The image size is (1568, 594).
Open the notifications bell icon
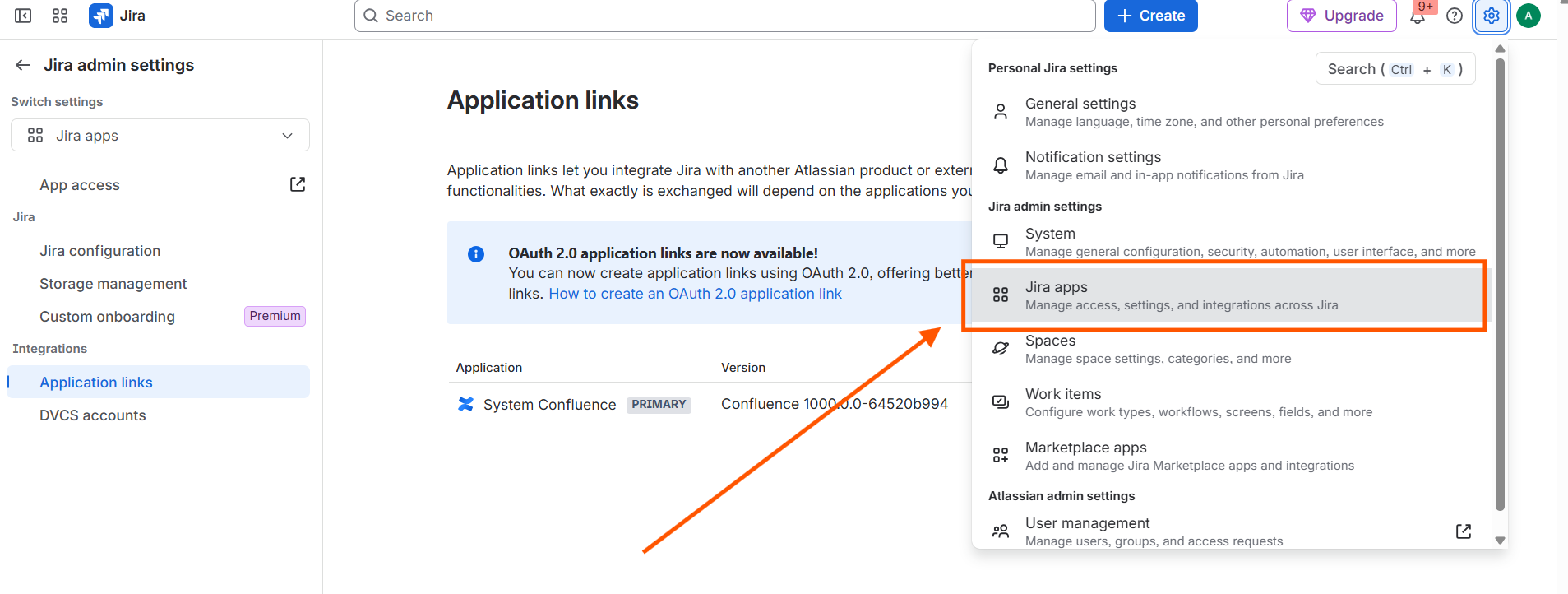(x=1418, y=16)
